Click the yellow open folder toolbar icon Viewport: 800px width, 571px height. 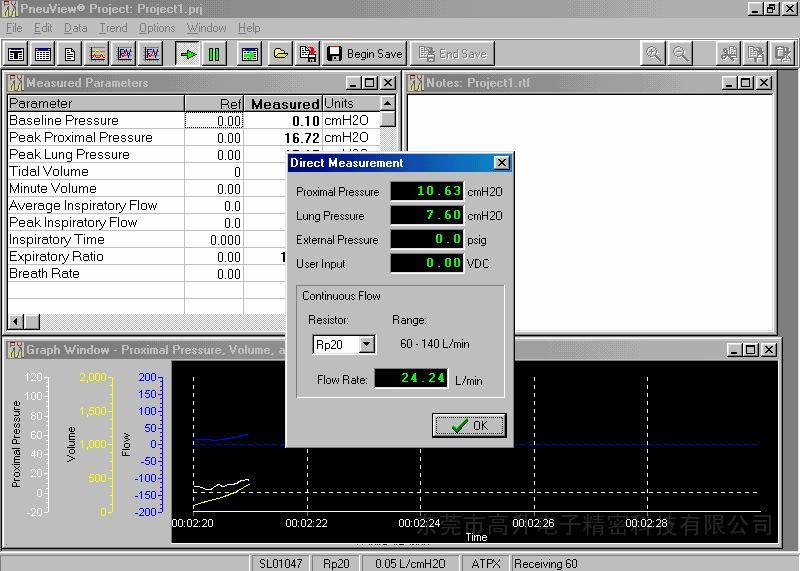coord(281,54)
